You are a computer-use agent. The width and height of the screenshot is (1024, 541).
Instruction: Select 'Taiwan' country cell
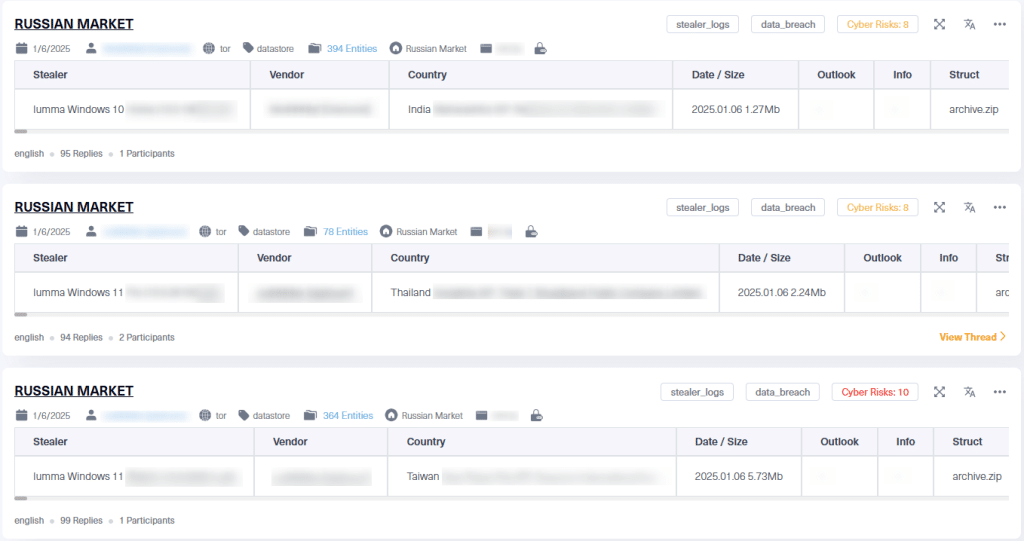(x=532, y=476)
